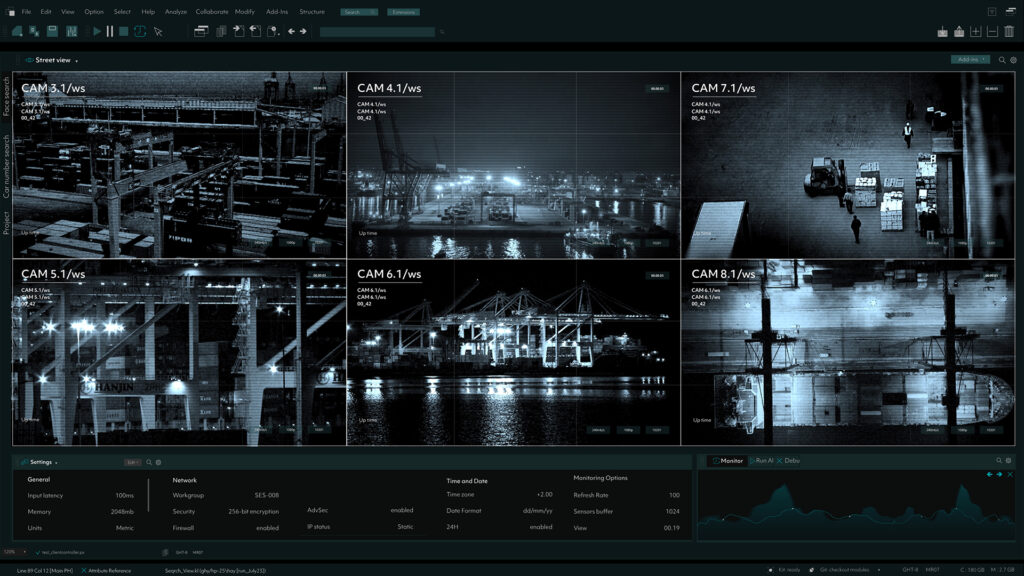Click the Extensions button in the menu bar

(x=403, y=12)
